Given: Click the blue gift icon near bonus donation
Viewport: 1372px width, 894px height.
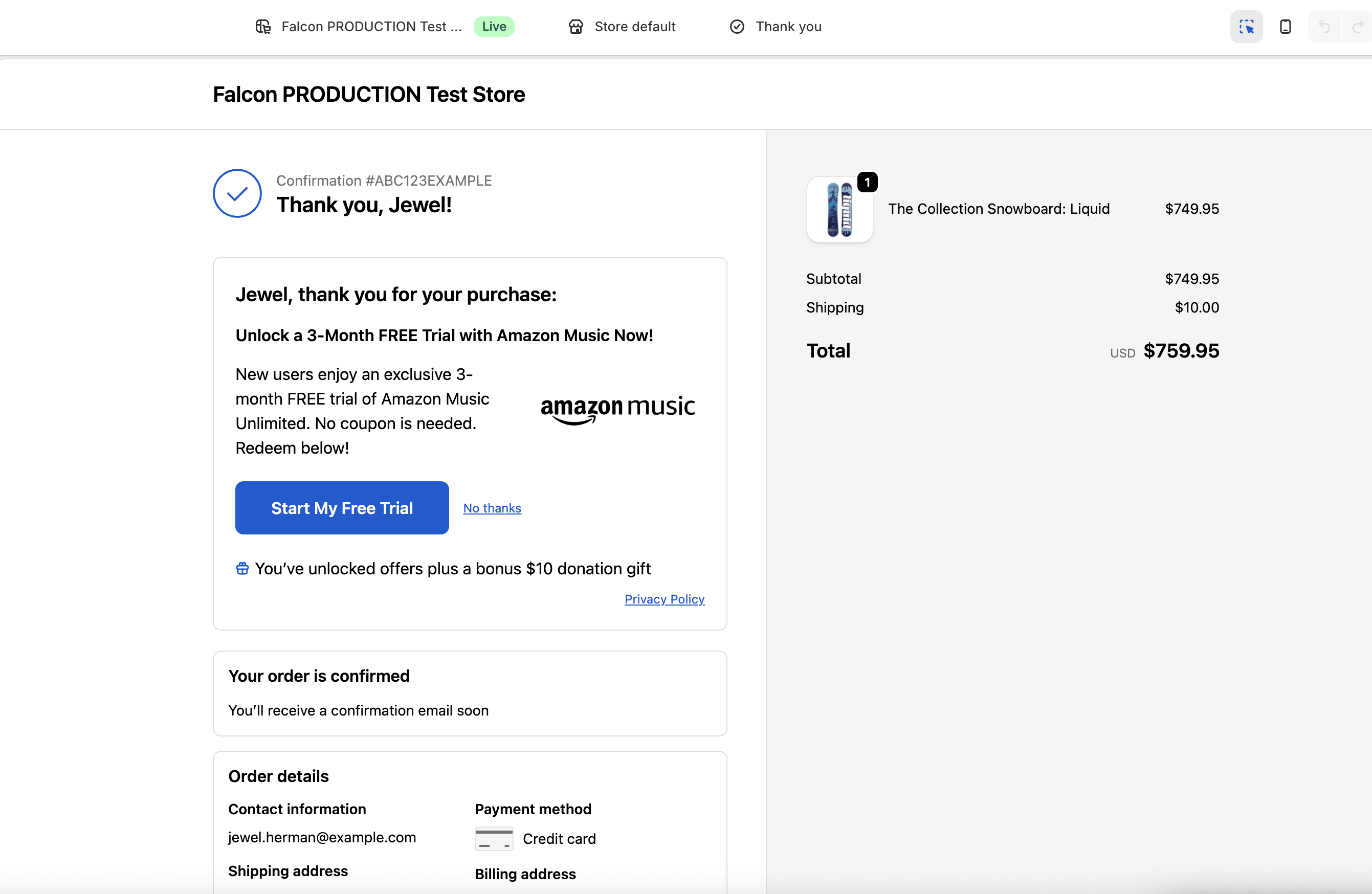Looking at the screenshot, I should tap(242, 568).
